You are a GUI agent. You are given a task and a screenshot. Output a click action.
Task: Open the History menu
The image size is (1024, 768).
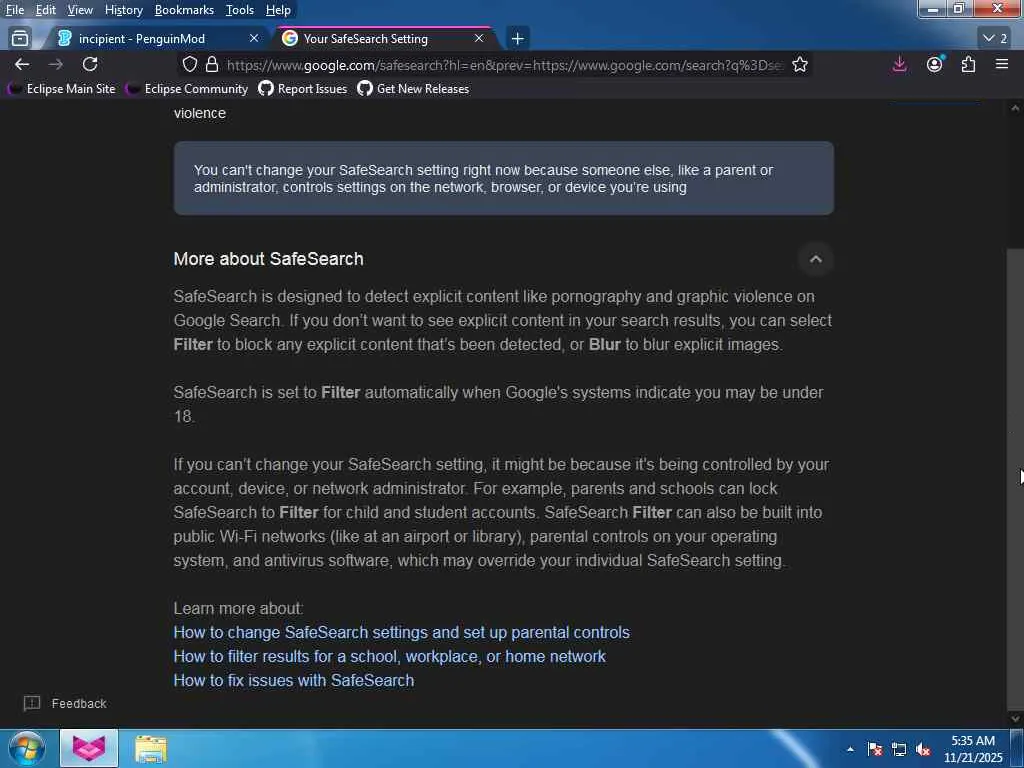123,10
